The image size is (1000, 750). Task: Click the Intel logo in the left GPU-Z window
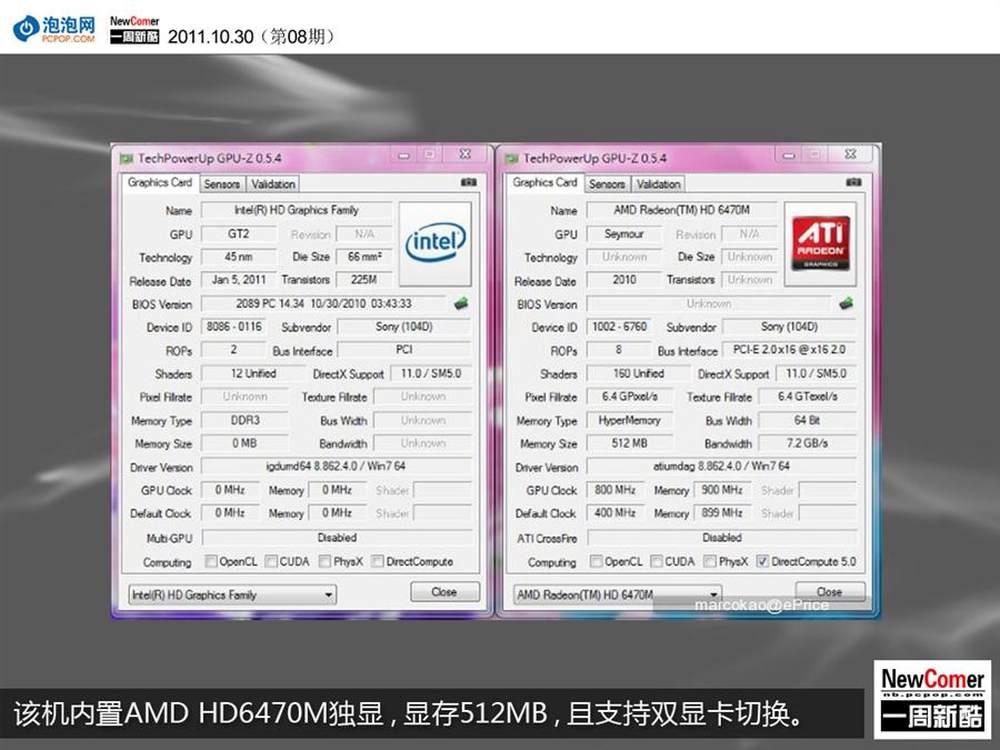point(435,243)
